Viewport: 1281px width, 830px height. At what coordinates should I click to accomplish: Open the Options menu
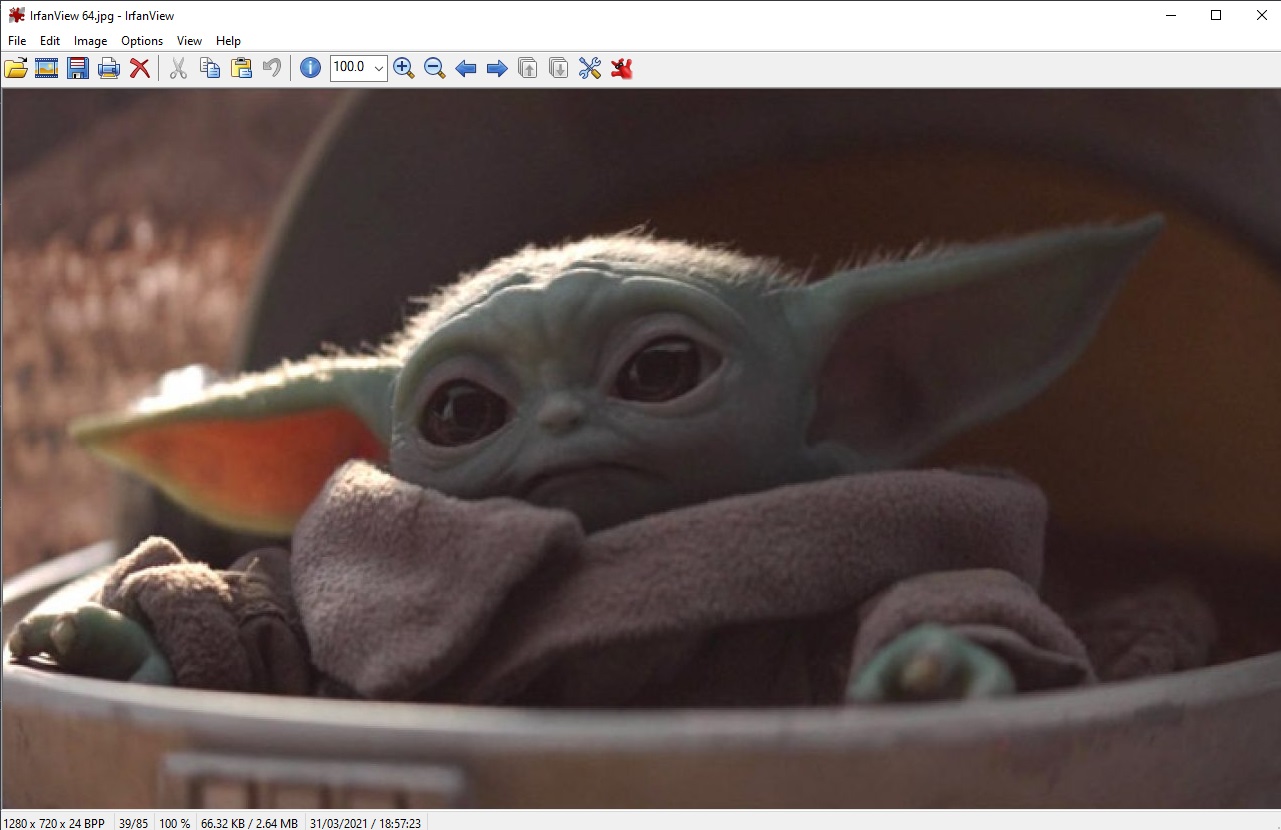click(x=142, y=41)
